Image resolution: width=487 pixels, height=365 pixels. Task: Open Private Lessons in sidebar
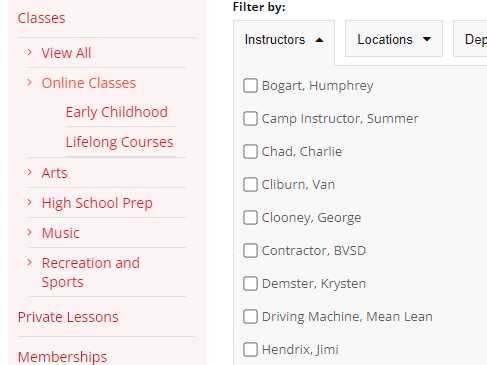[68, 317]
